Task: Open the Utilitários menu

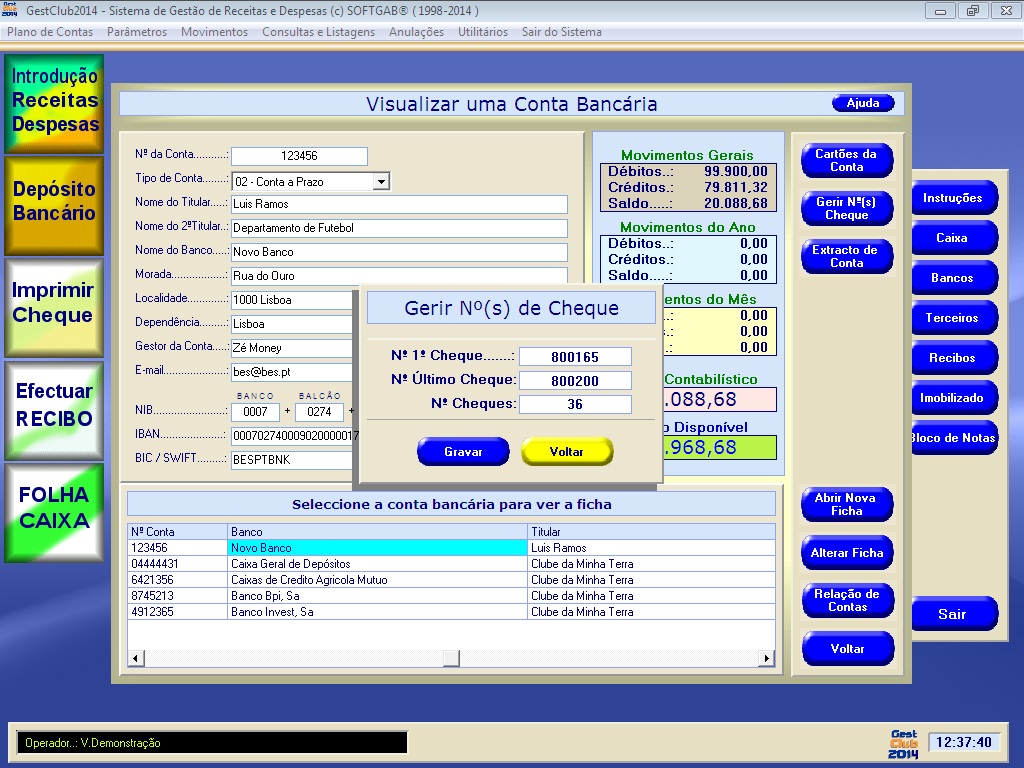Action: (x=482, y=32)
